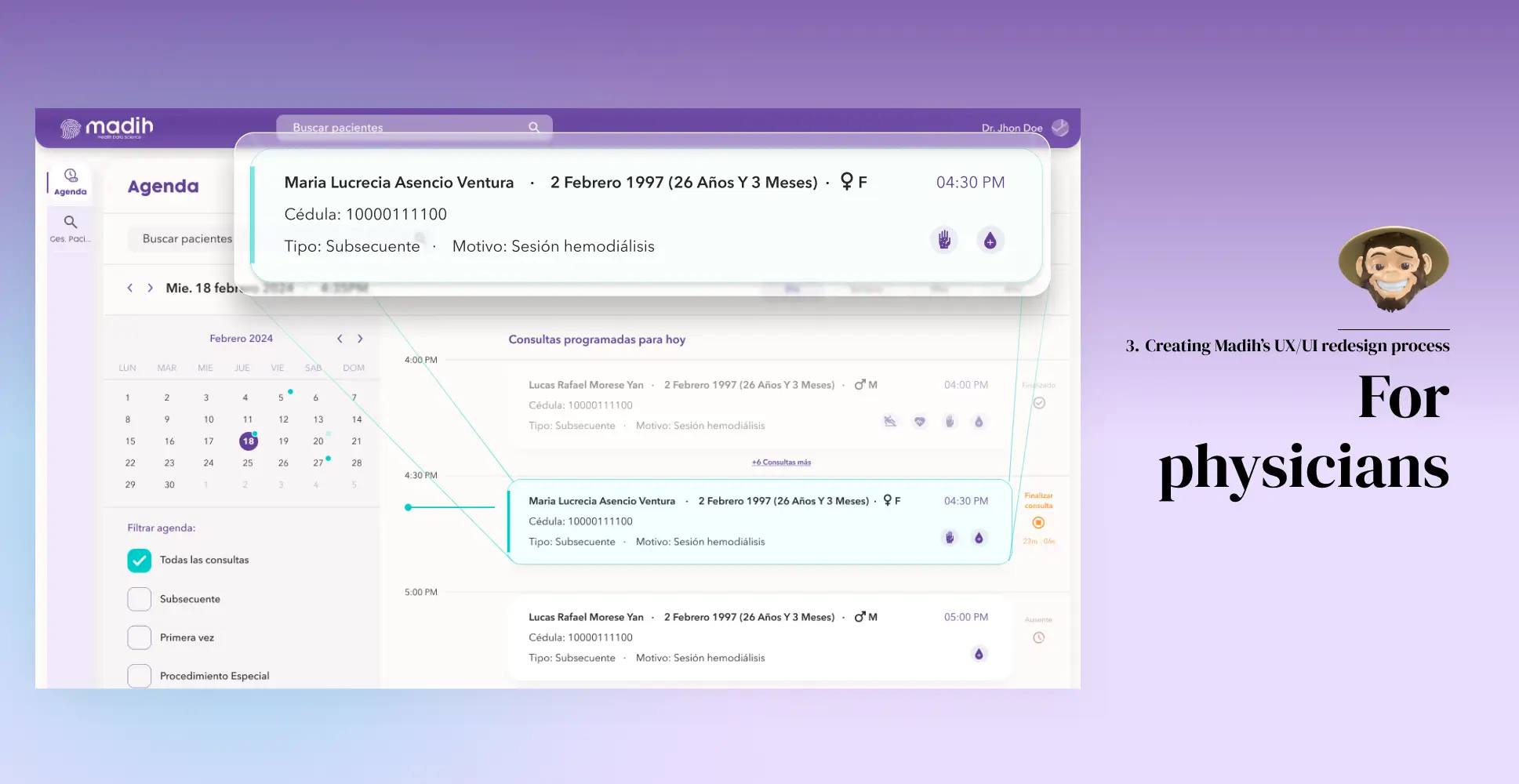Select day 14 in the calendar
The height and width of the screenshot is (784, 1519).
tap(357, 419)
